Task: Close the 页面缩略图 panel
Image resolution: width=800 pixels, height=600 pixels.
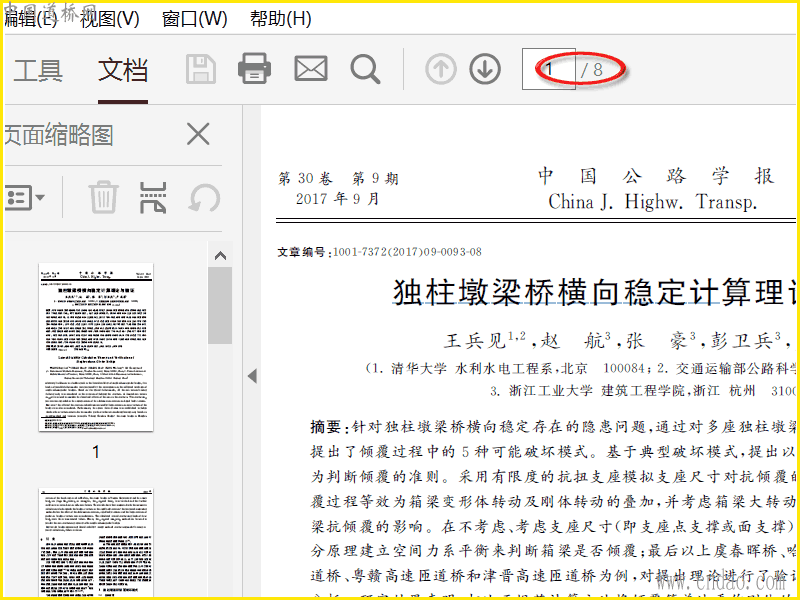Action: [198, 134]
